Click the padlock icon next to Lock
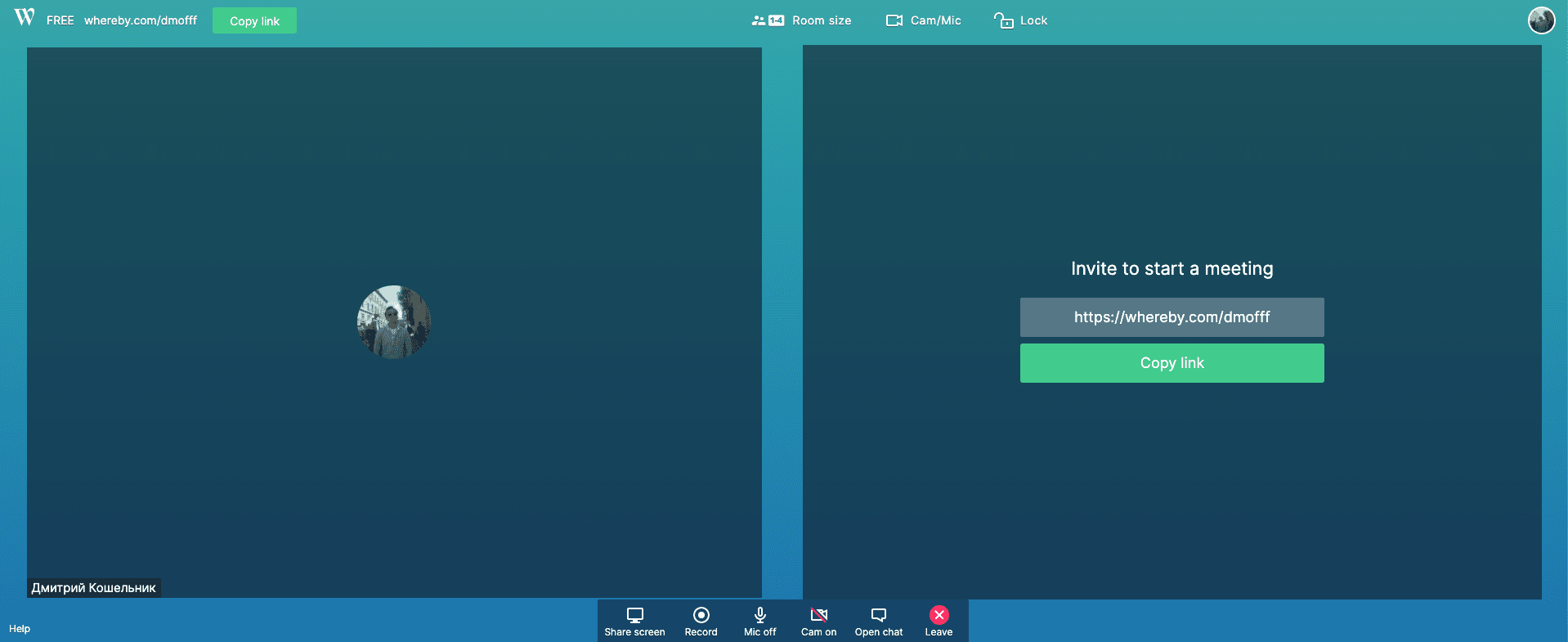 [1003, 20]
